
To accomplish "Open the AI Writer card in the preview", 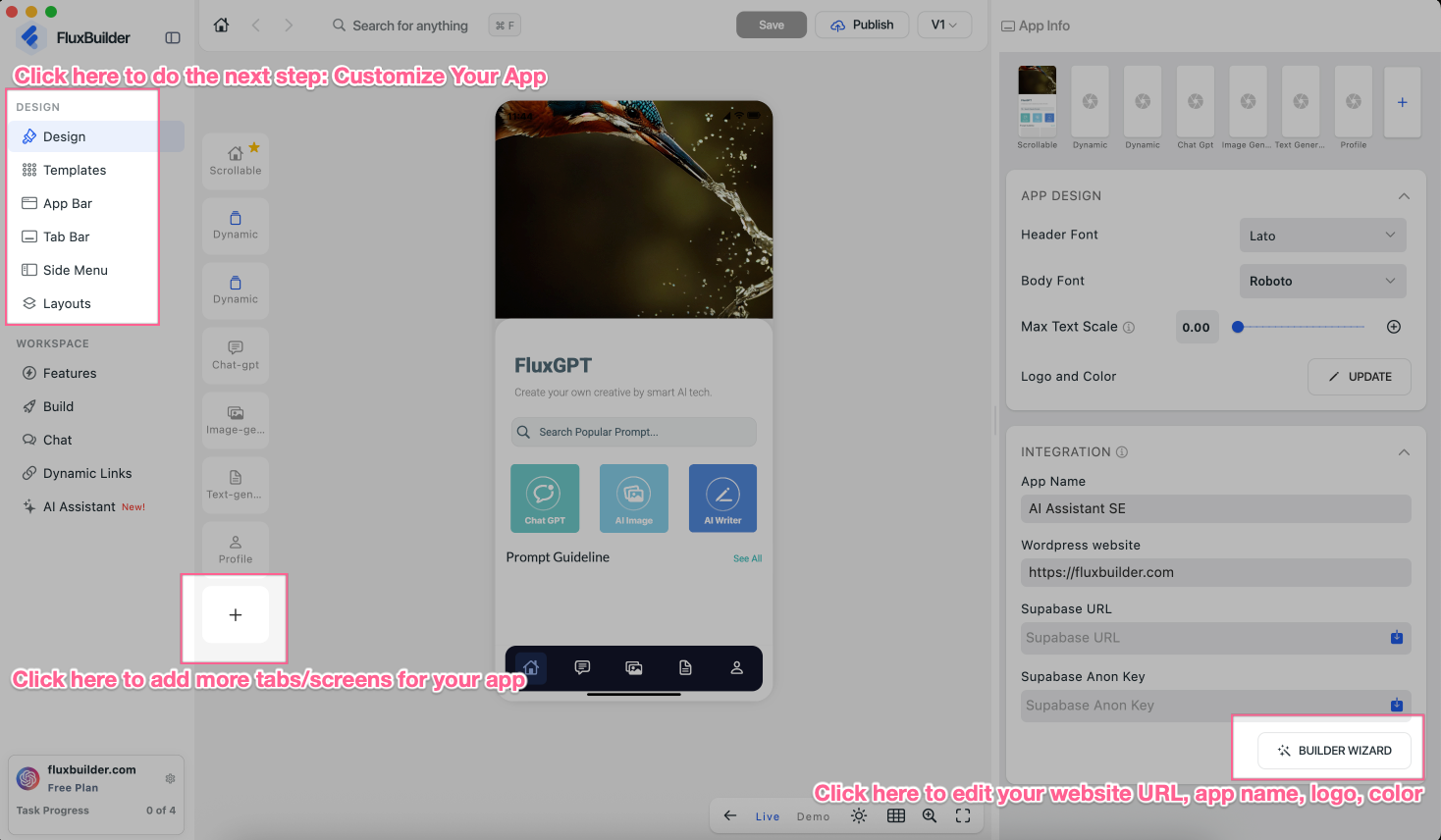I will click(722, 499).
